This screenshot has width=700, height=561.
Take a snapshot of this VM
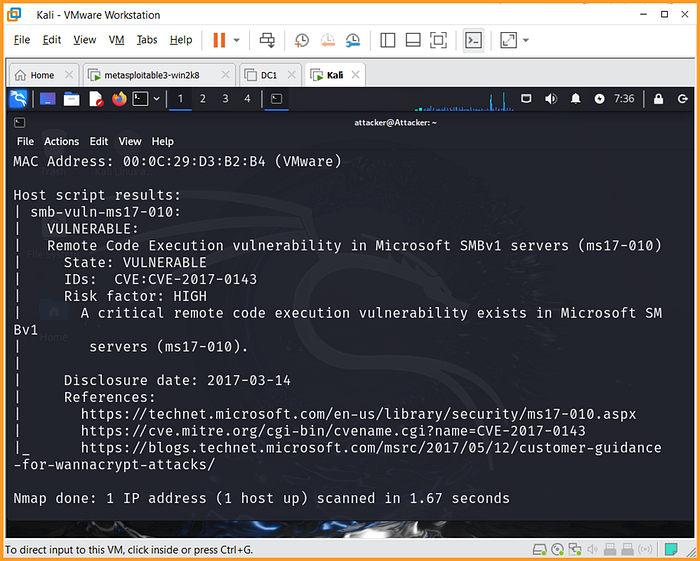pyautogui.click(x=302, y=40)
